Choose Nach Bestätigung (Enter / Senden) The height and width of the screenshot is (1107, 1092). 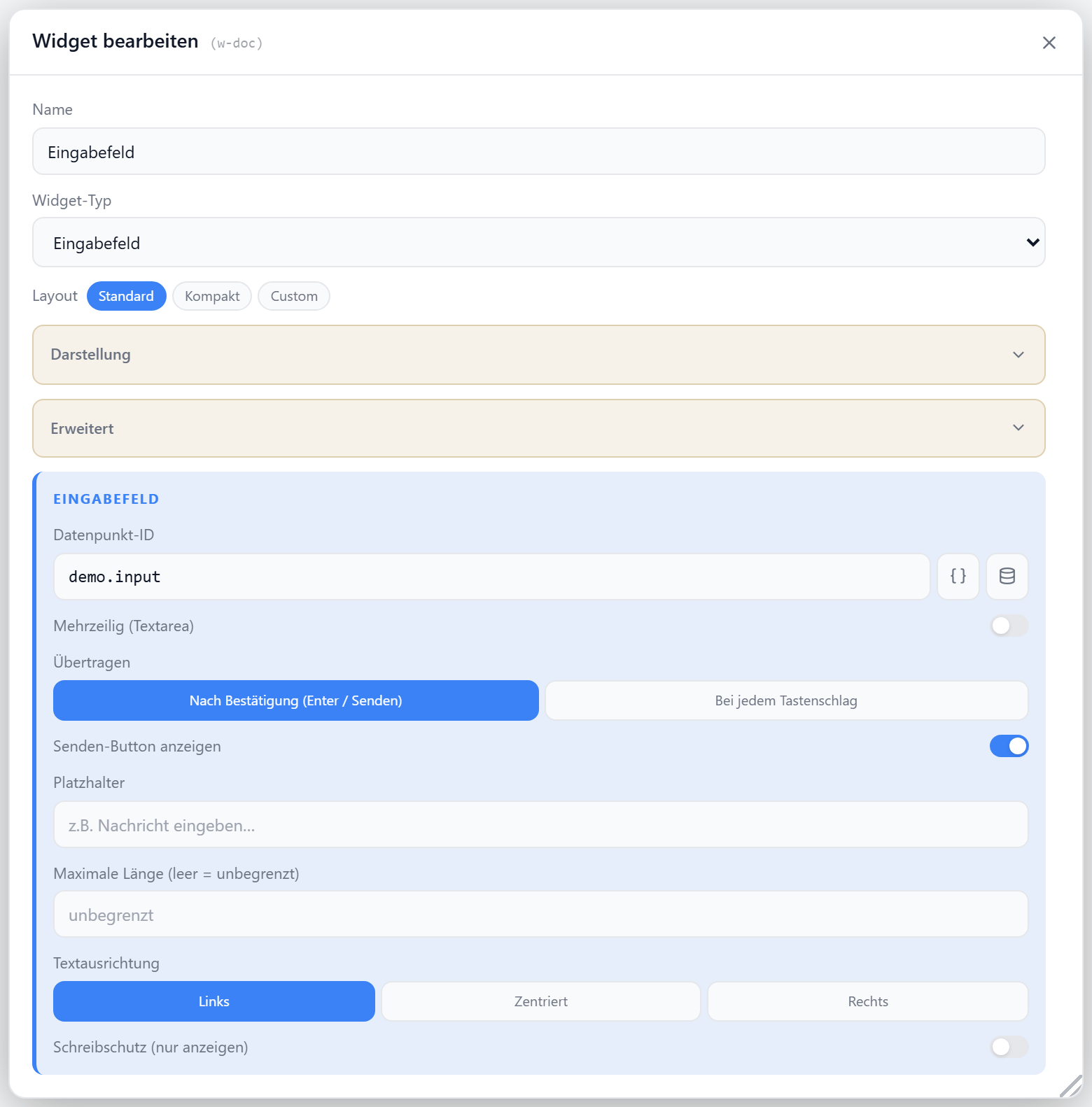coord(296,700)
